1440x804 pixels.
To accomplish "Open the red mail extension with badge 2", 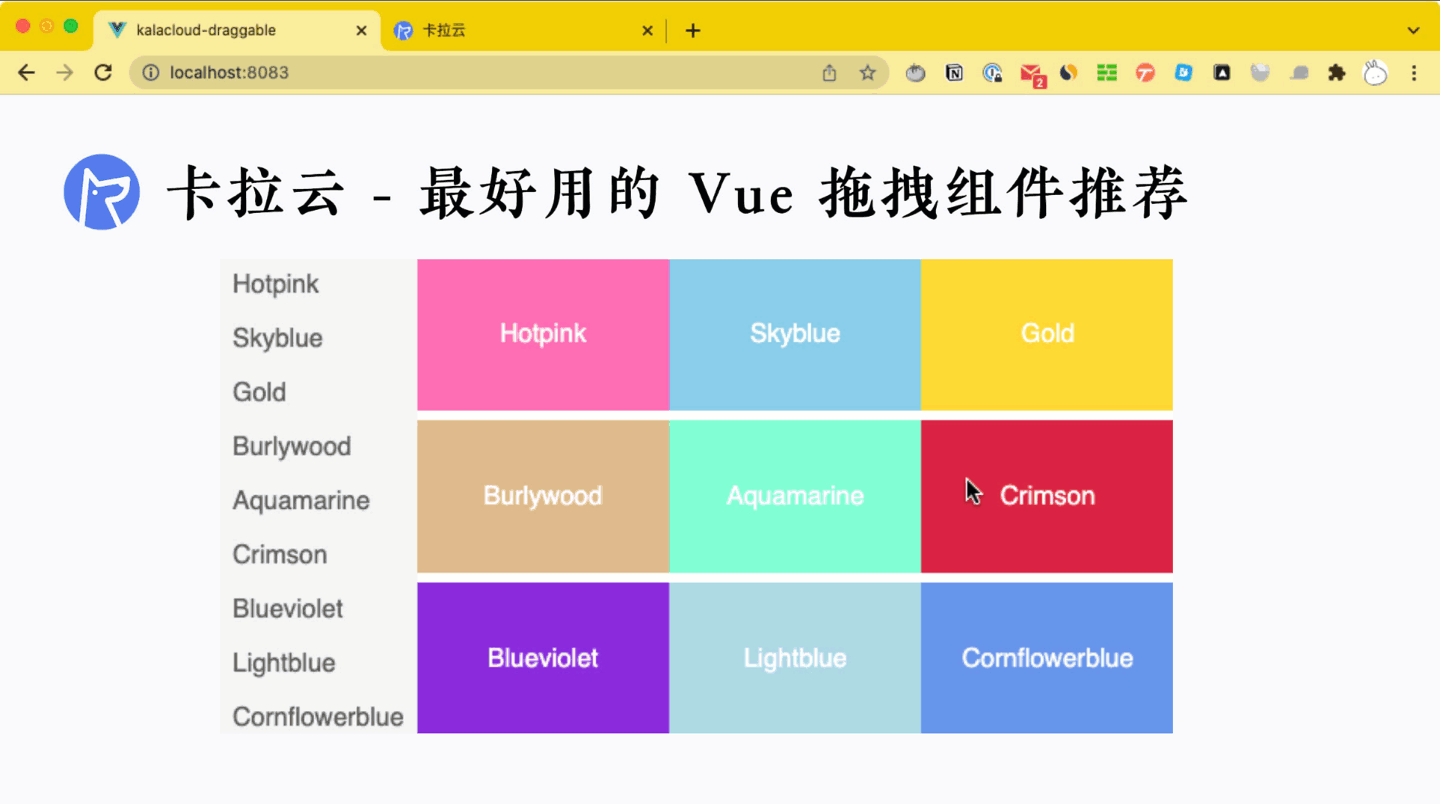I will pos(1032,74).
